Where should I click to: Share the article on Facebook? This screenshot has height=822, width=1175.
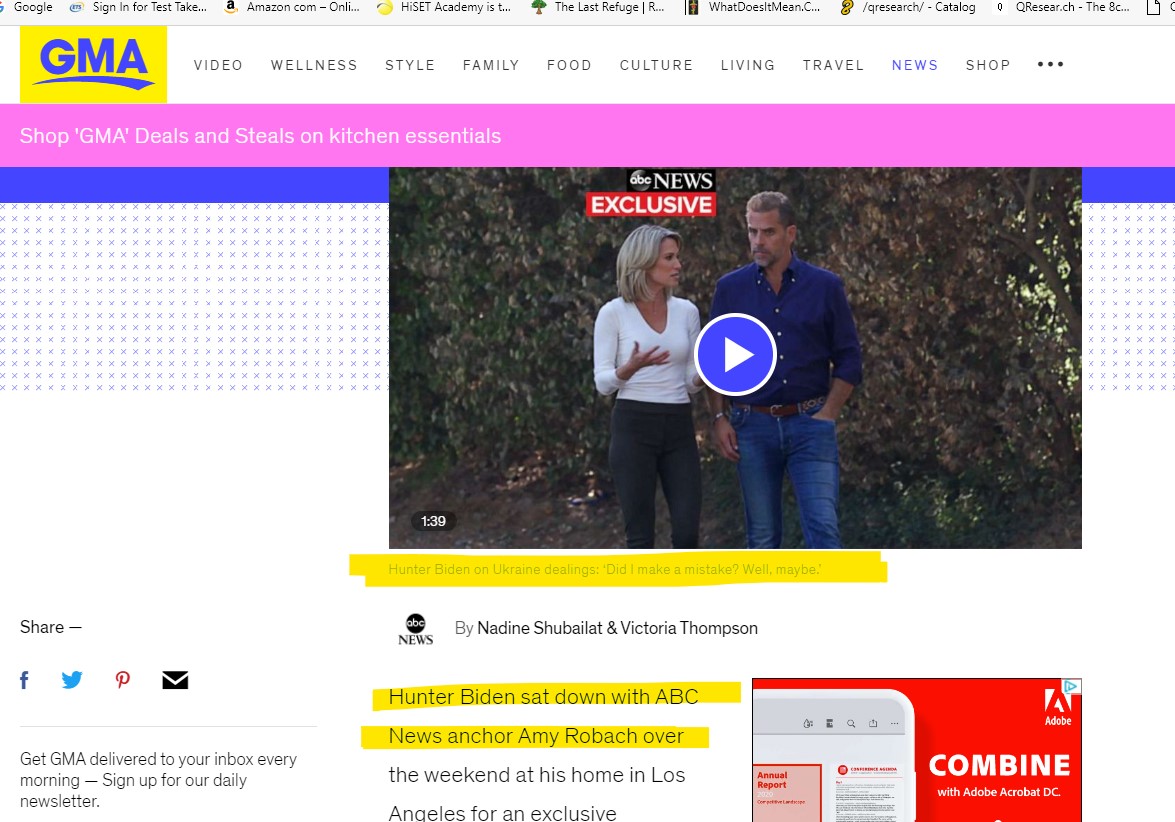point(25,680)
